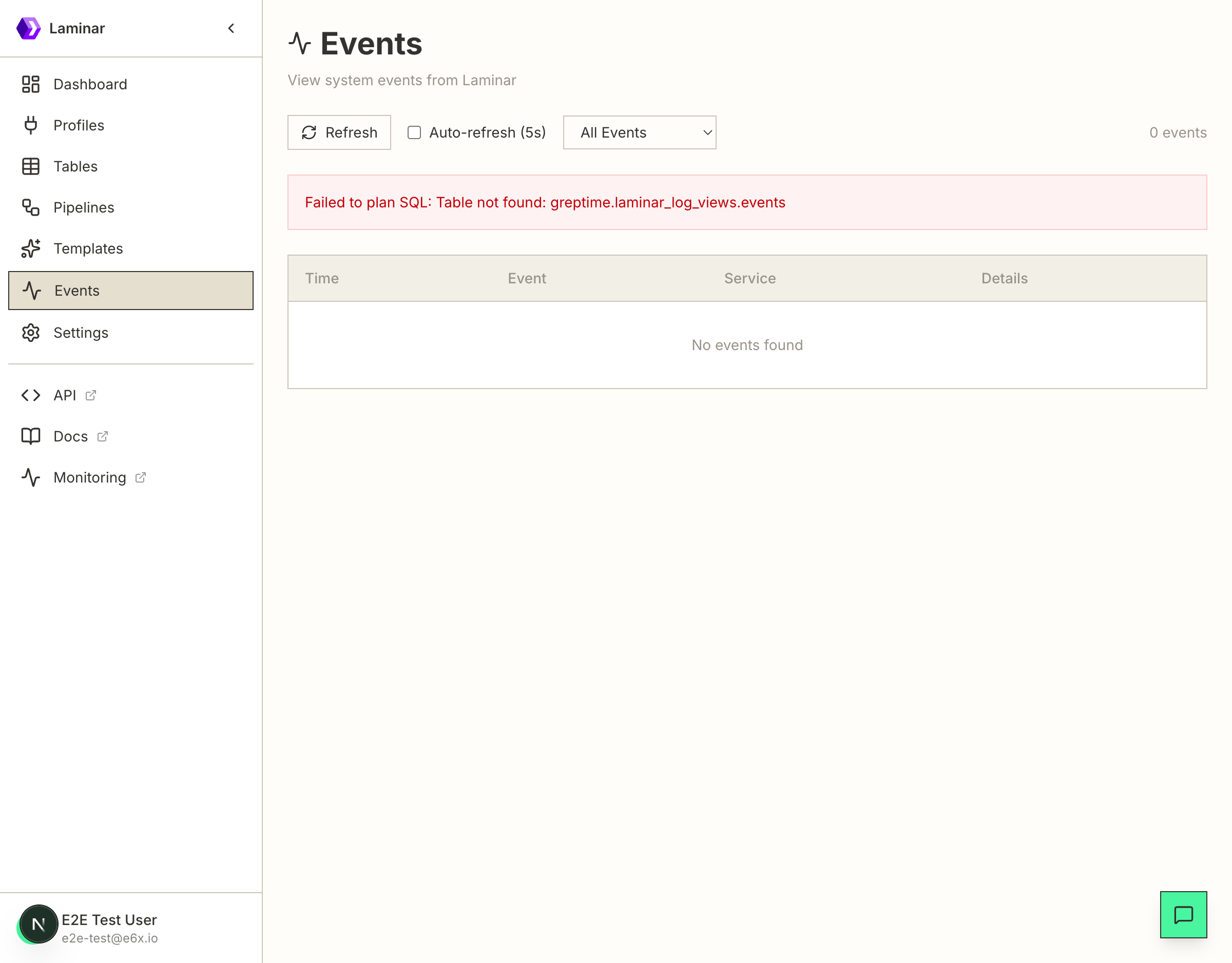The image size is (1232, 963).
Task: Navigate to the Monitoring page
Action: [x=90, y=477]
